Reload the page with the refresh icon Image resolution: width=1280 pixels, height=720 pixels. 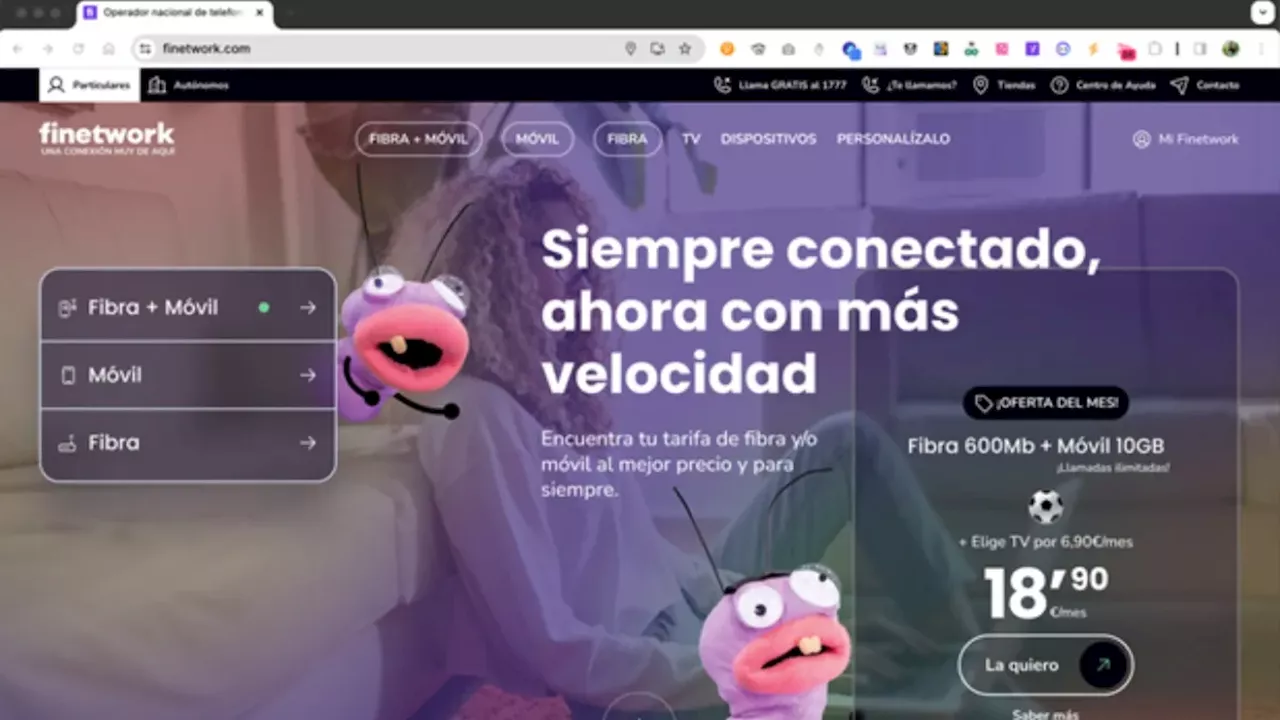(x=78, y=48)
